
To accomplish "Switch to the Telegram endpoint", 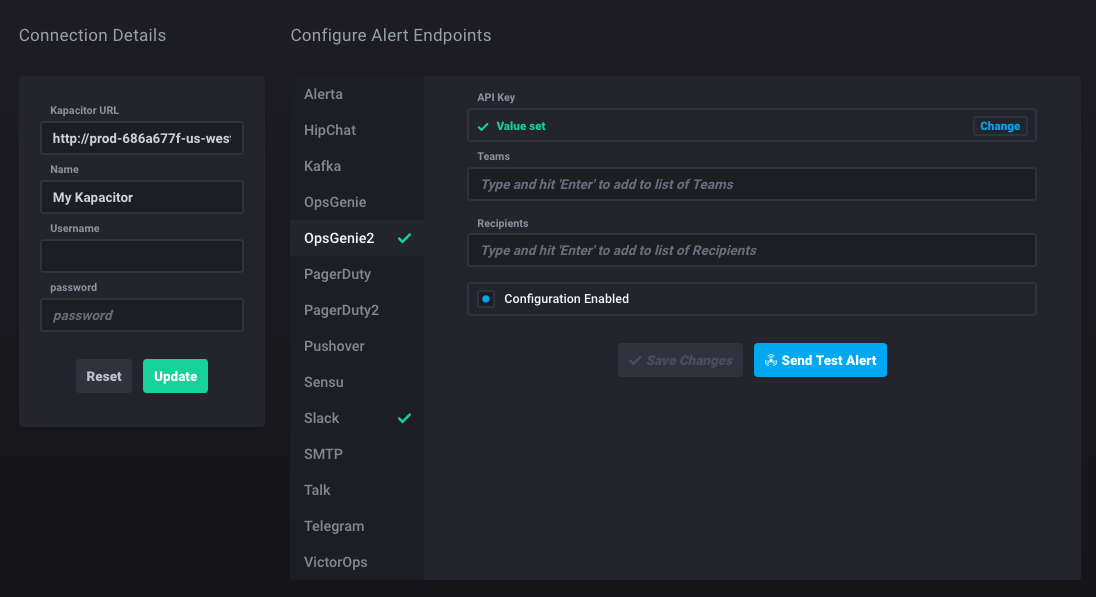I will pyautogui.click(x=334, y=526).
